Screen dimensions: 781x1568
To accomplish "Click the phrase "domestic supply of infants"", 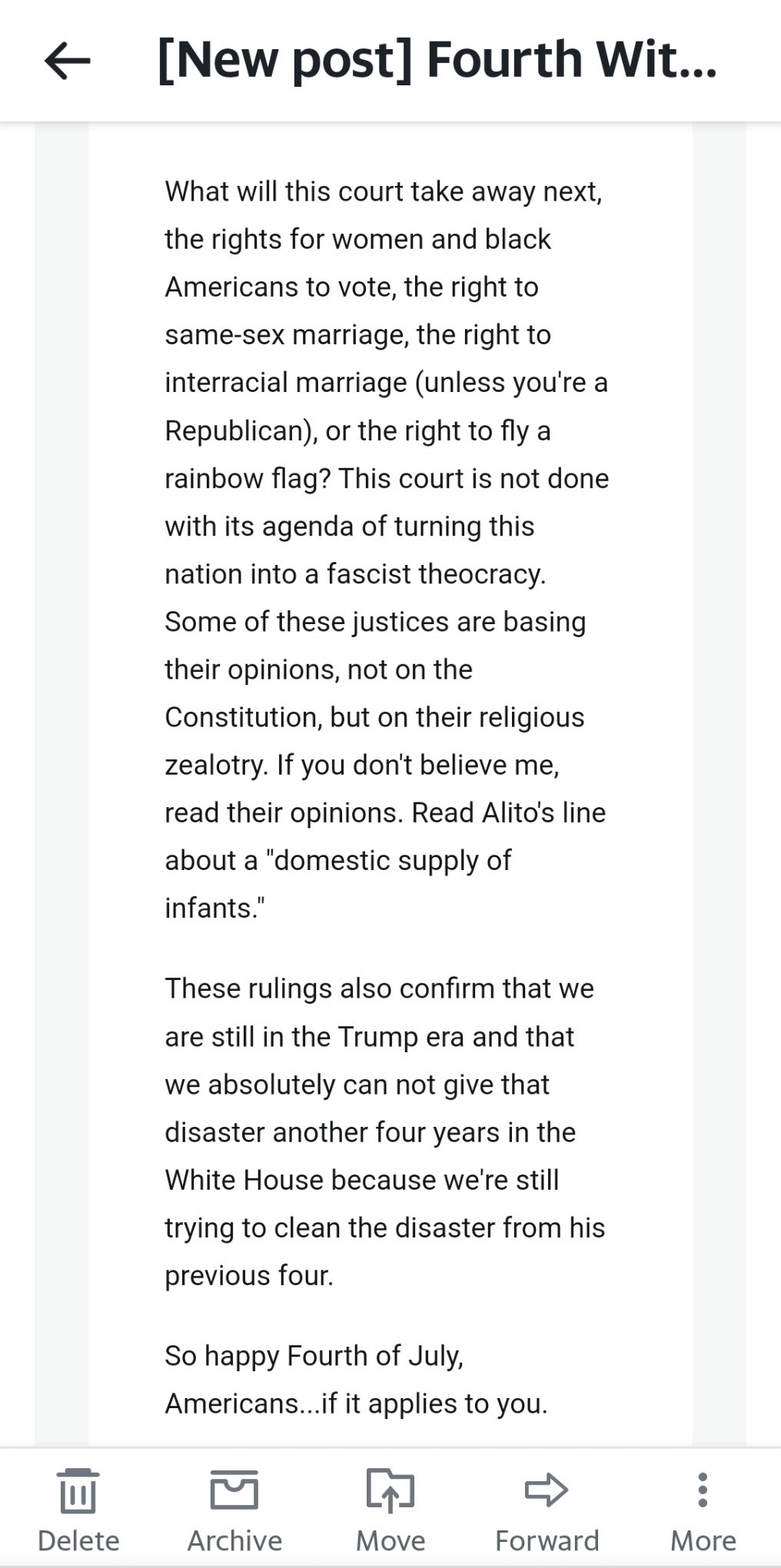I will 338,884.
